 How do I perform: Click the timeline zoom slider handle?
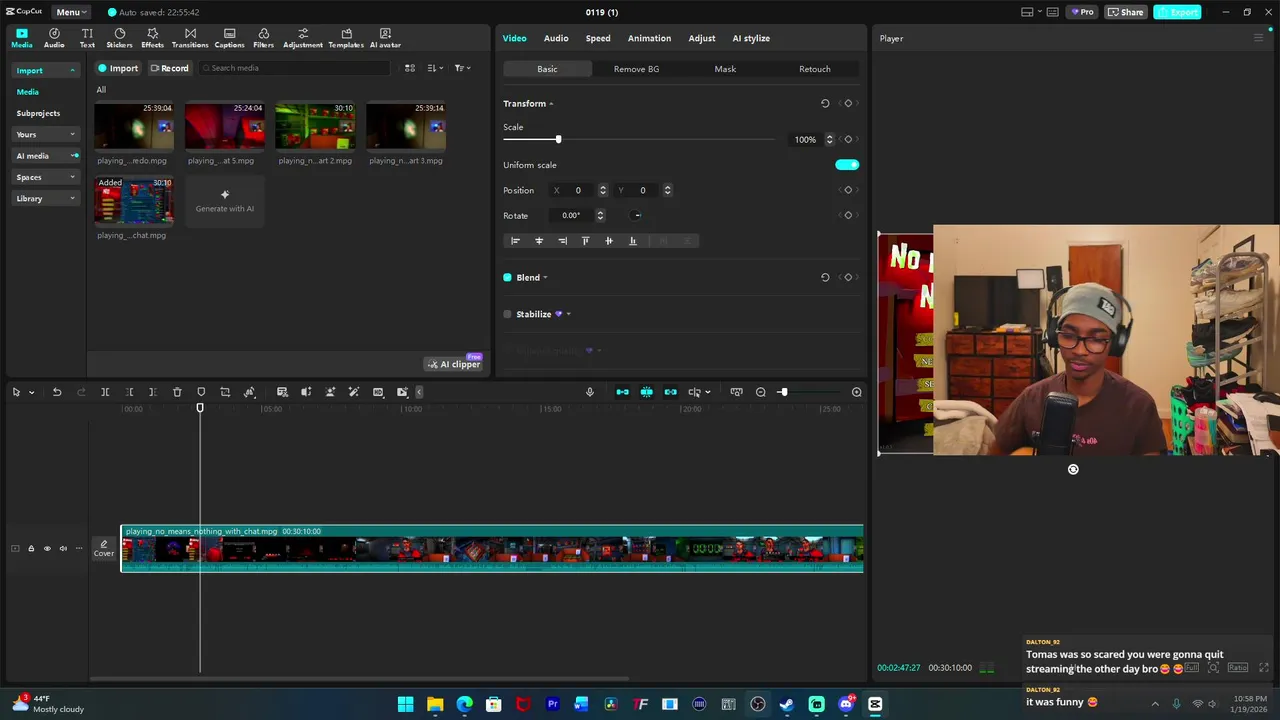[783, 392]
